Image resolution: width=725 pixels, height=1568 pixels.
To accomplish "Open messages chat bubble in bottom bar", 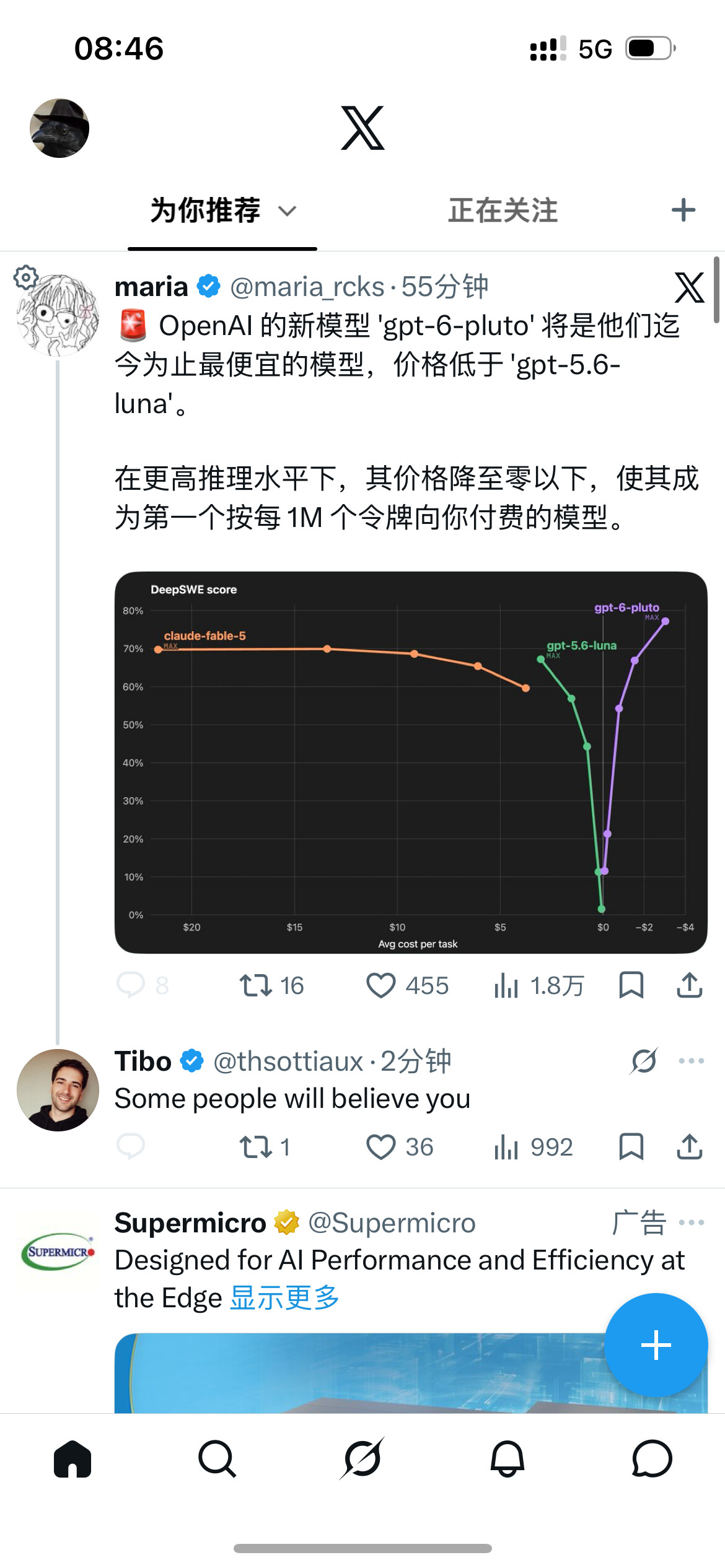I will [x=652, y=1459].
